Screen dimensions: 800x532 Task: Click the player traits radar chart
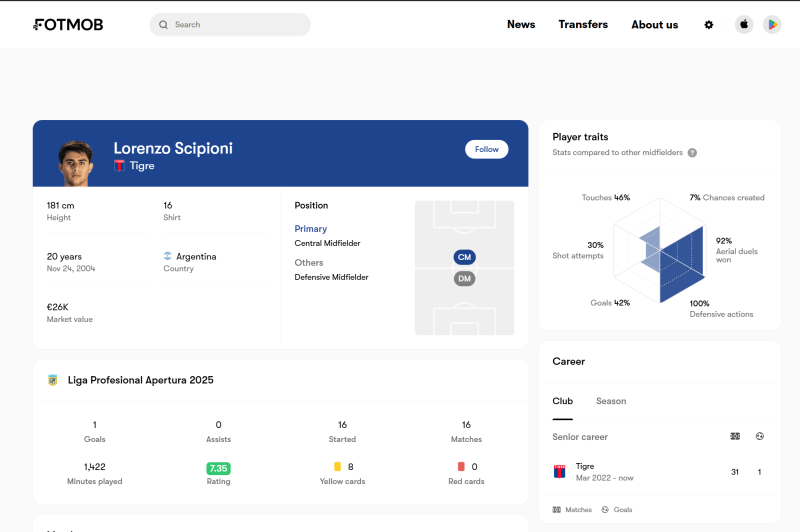pos(660,251)
